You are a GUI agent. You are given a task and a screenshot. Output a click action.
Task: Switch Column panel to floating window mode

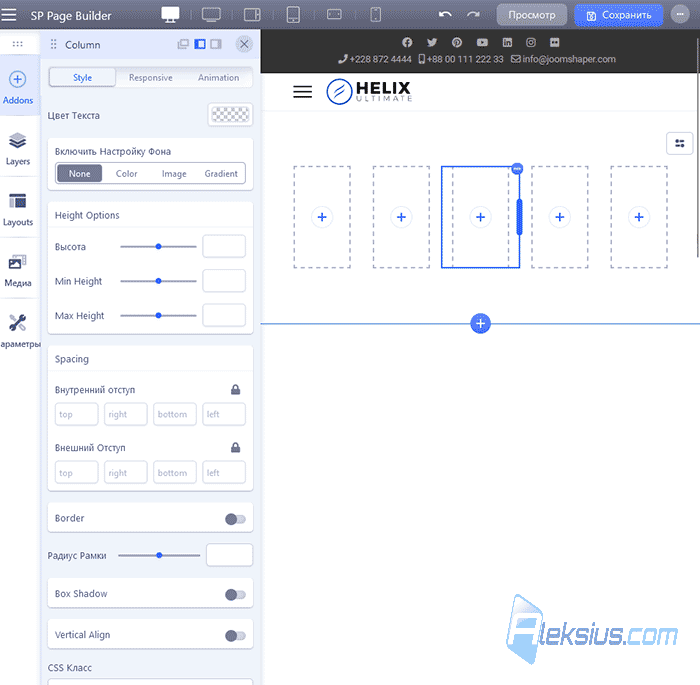pyautogui.click(x=183, y=44)
